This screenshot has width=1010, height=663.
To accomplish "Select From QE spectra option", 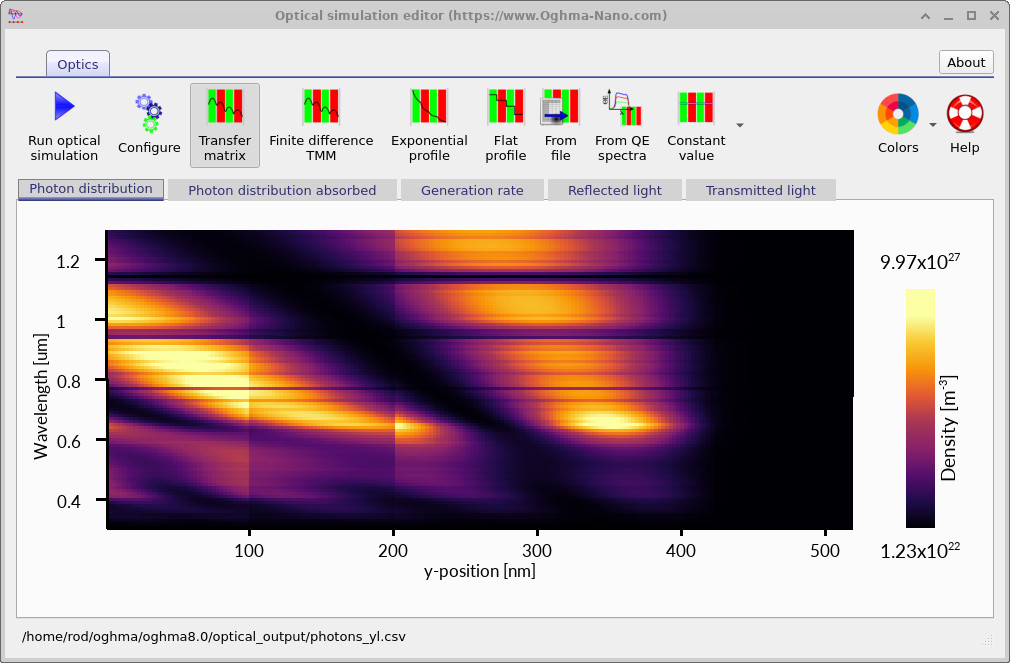I will pyautogui.click(x=622, y=126).
